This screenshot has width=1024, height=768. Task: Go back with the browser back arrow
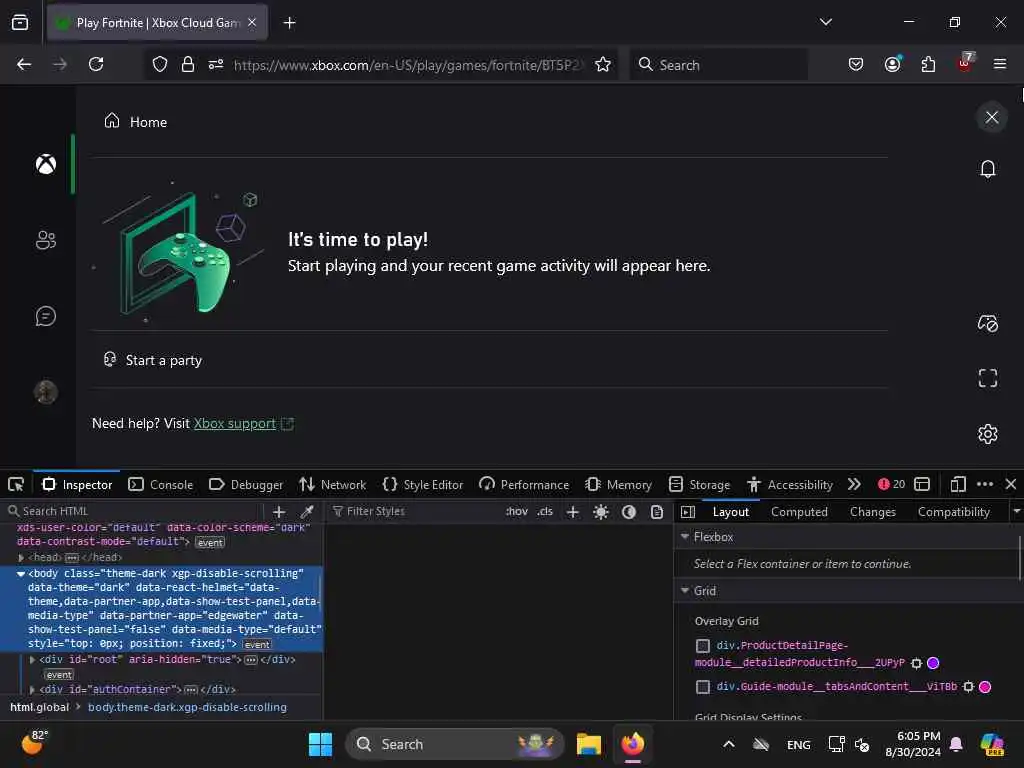tap(24, 64)
